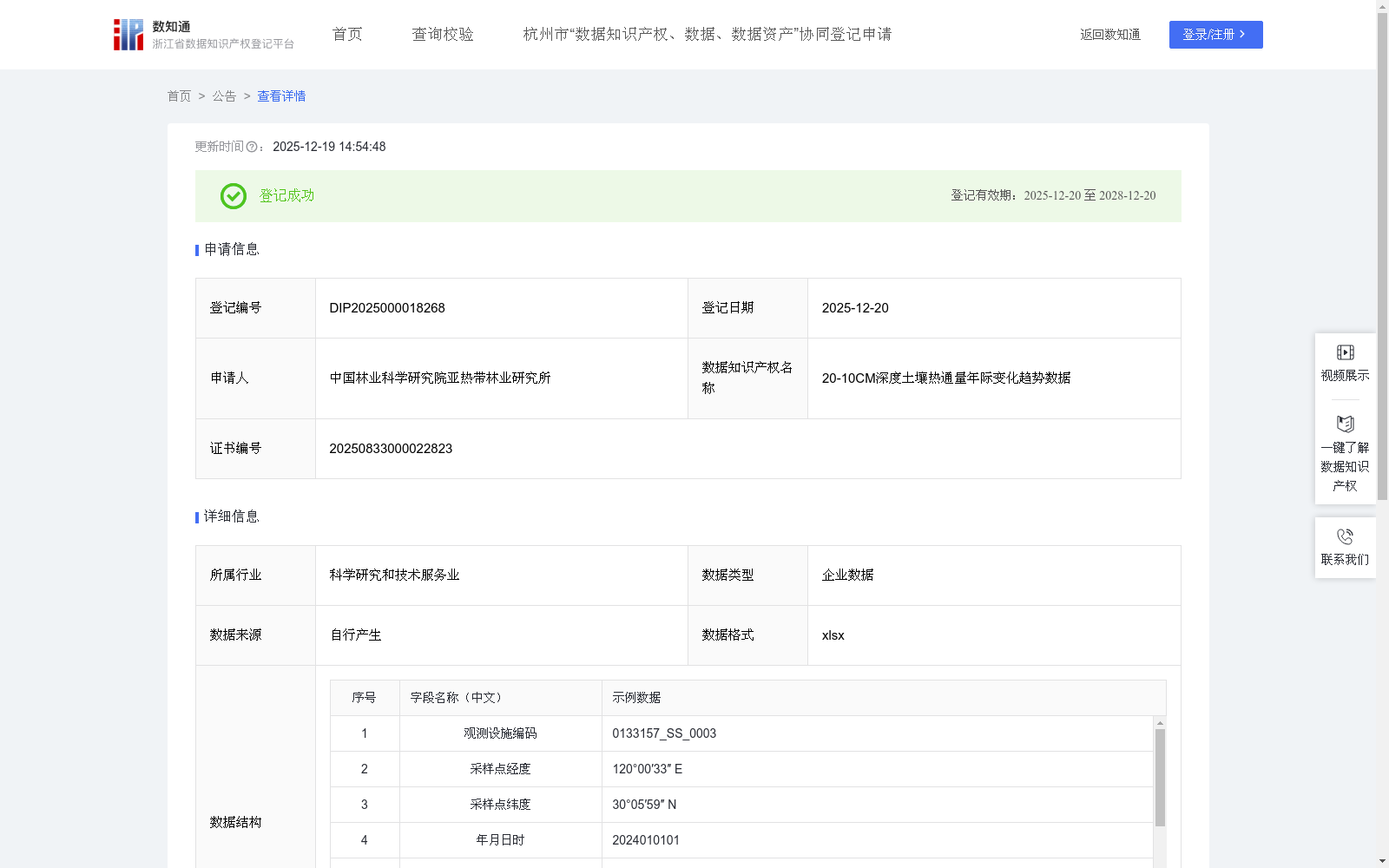
Task: Click the 登记成功 status text
Action: click(287, 196)
